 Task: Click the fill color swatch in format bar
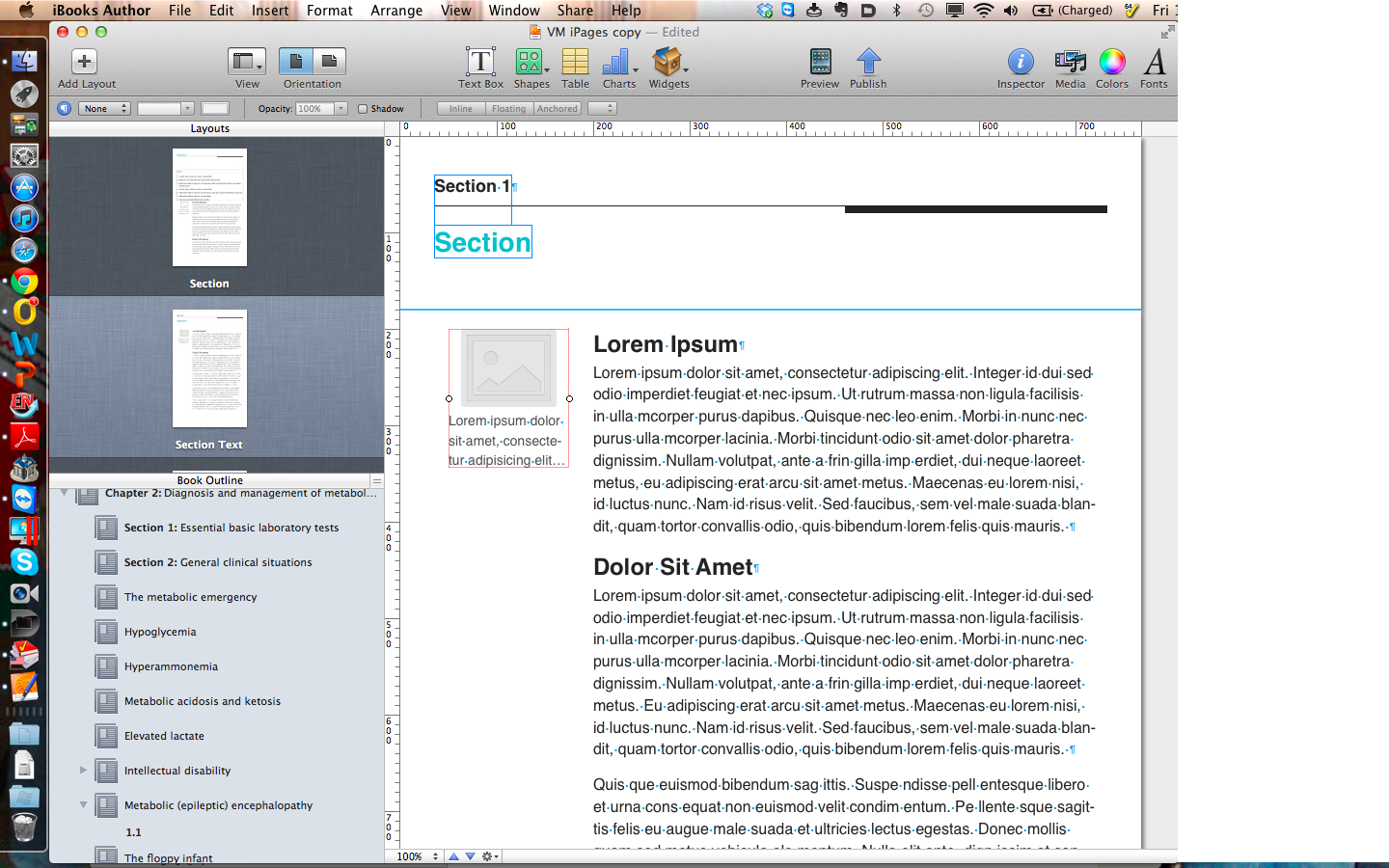(215, 109)
